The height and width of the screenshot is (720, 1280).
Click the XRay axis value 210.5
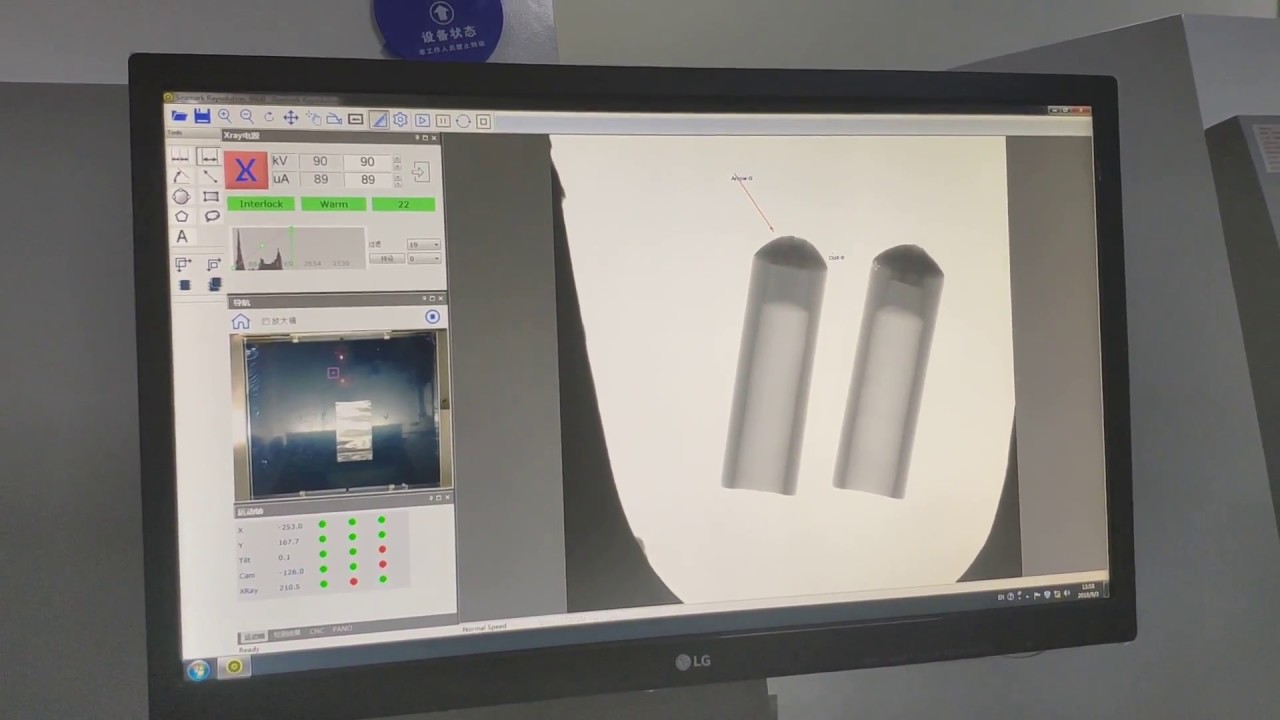[290, 587]
